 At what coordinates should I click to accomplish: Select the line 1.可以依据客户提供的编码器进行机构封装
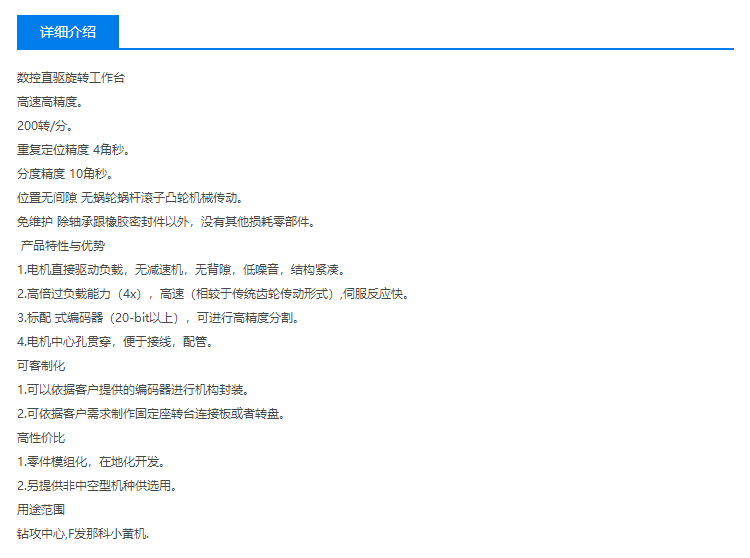133,390
